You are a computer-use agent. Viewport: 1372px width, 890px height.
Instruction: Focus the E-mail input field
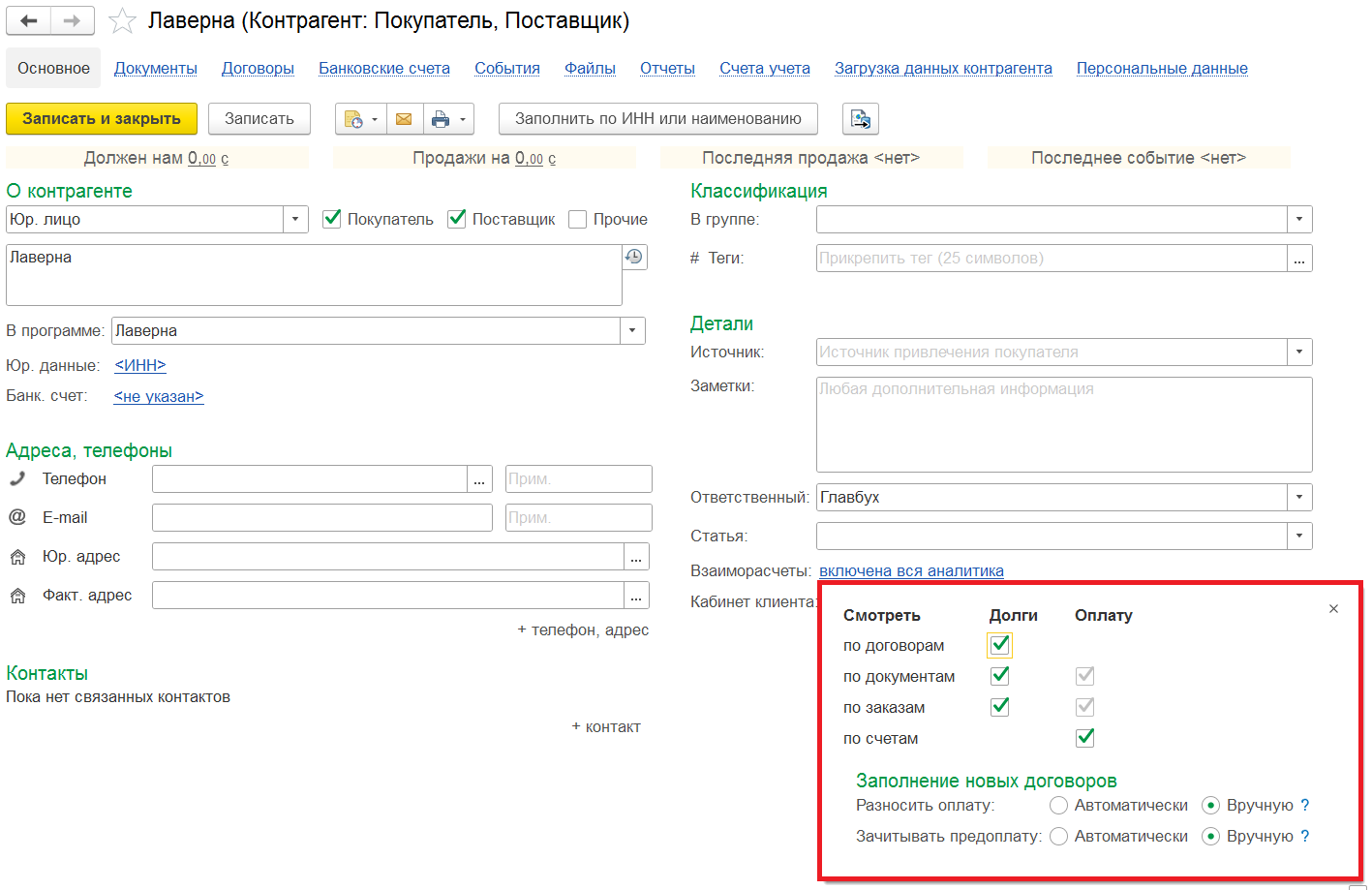point(322,518)
